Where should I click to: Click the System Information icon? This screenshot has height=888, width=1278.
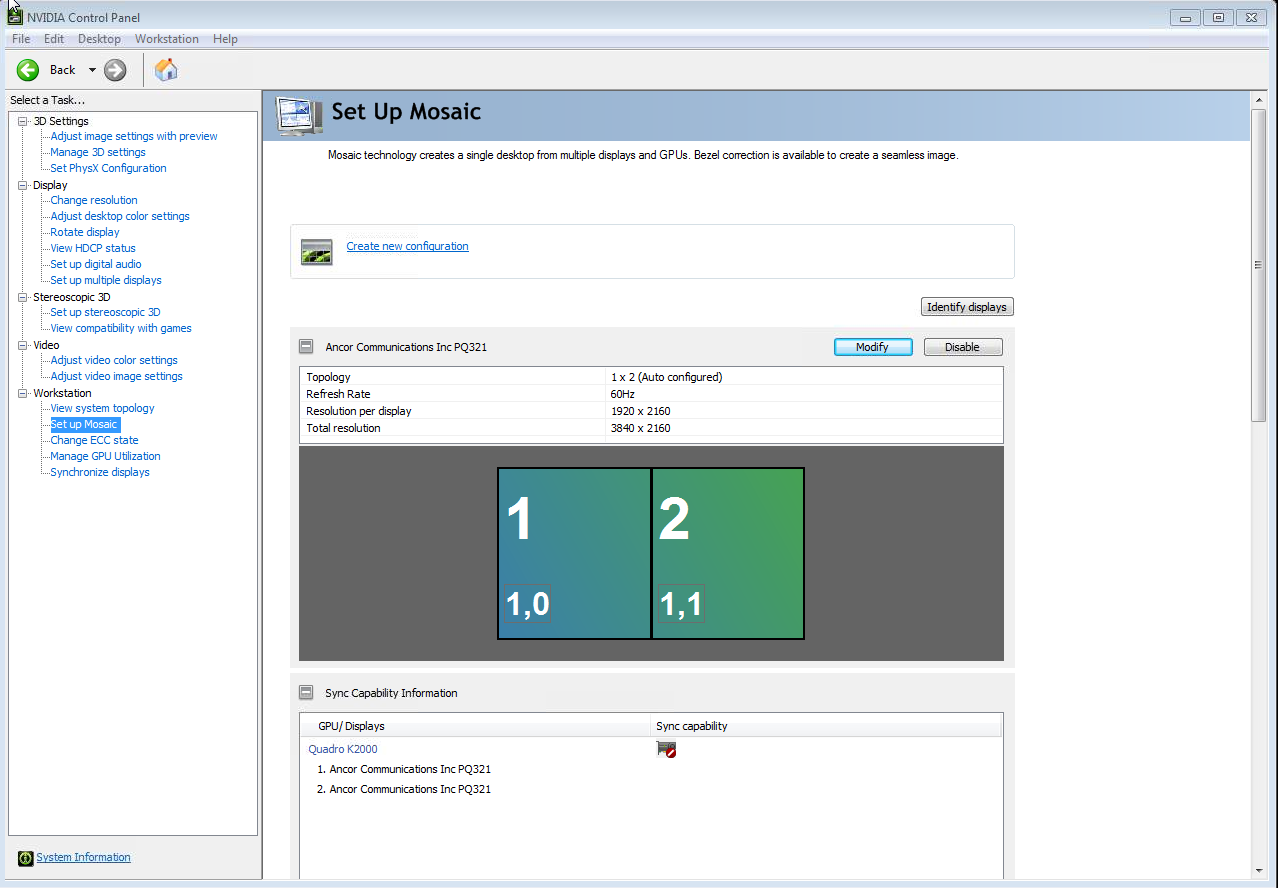pyautogui.click(x=26, y=858)
